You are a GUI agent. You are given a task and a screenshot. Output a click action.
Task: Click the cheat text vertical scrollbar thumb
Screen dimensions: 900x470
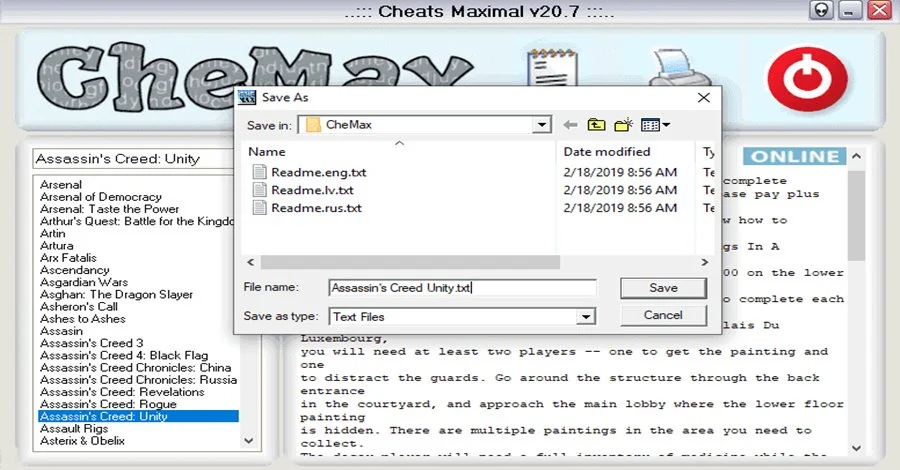856,216
